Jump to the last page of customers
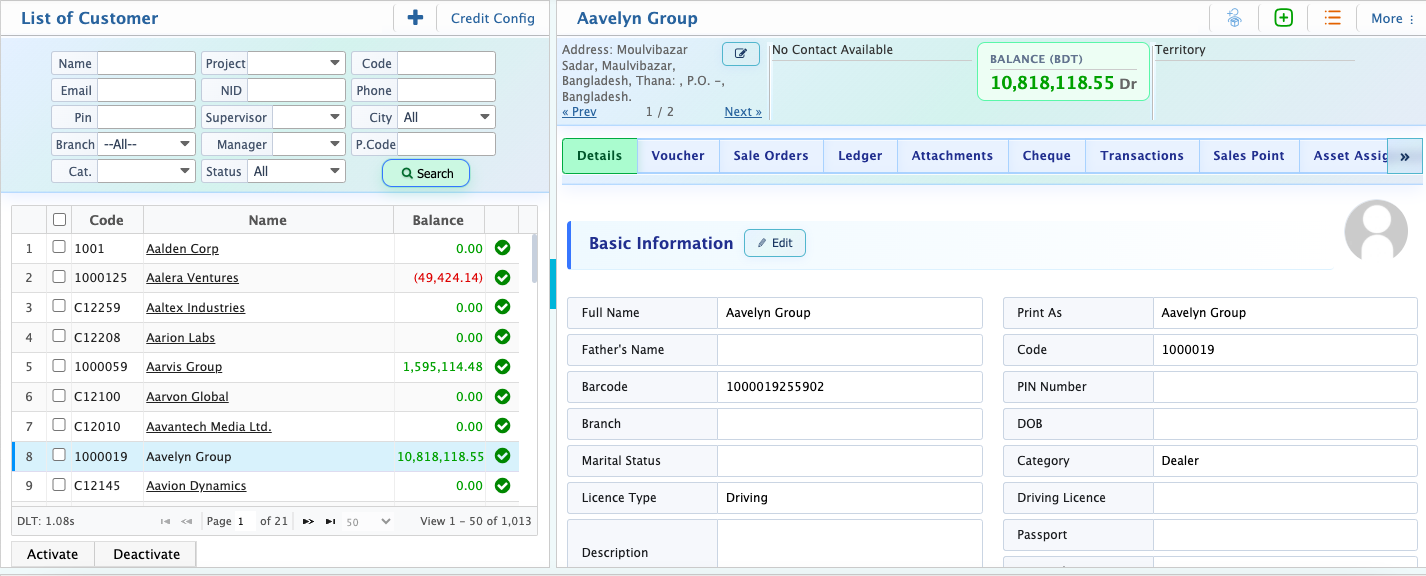Viewport: 1426px width, 576px height. 330,521
